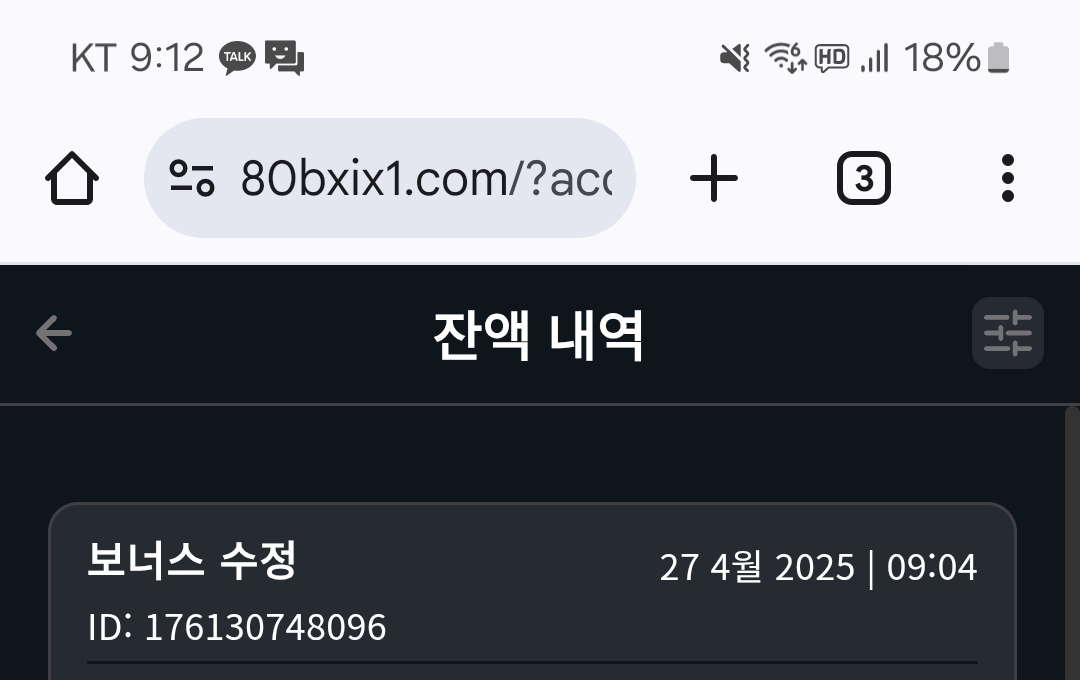The image size is (1080, 680).
Task: Select transaction ID 176130748096
Action: [237, 627]
